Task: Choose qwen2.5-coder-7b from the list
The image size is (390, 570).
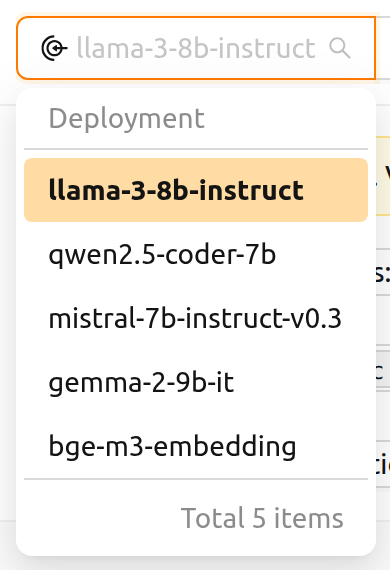Action: (196, 254)
